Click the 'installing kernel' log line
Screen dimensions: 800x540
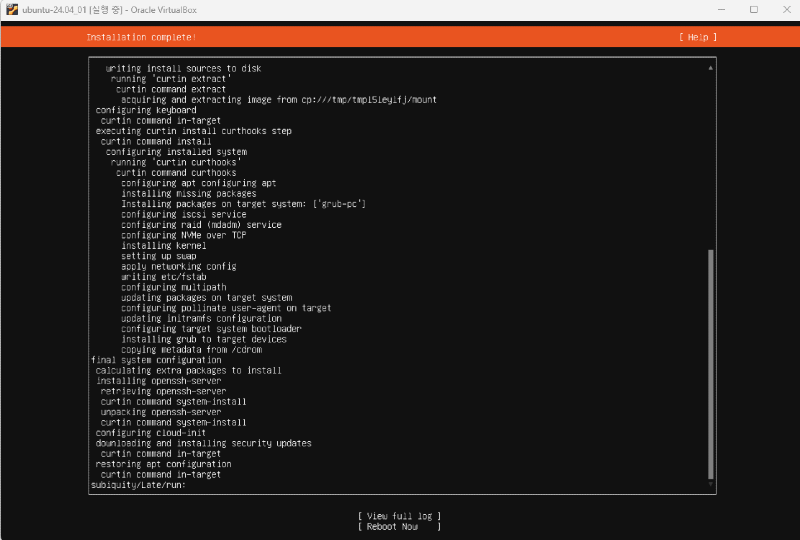(x=163, y=245)
